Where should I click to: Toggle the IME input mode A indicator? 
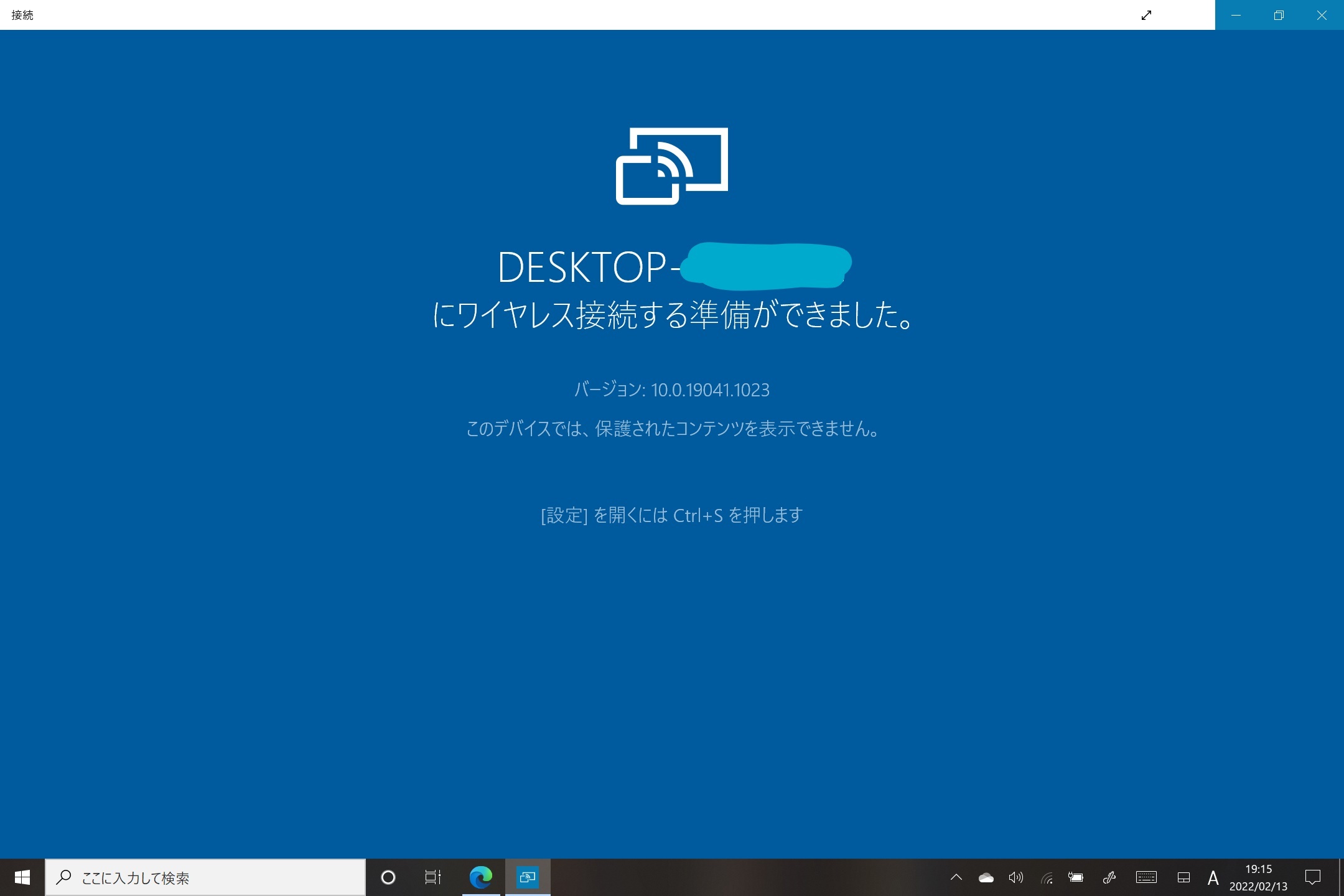1213,878
